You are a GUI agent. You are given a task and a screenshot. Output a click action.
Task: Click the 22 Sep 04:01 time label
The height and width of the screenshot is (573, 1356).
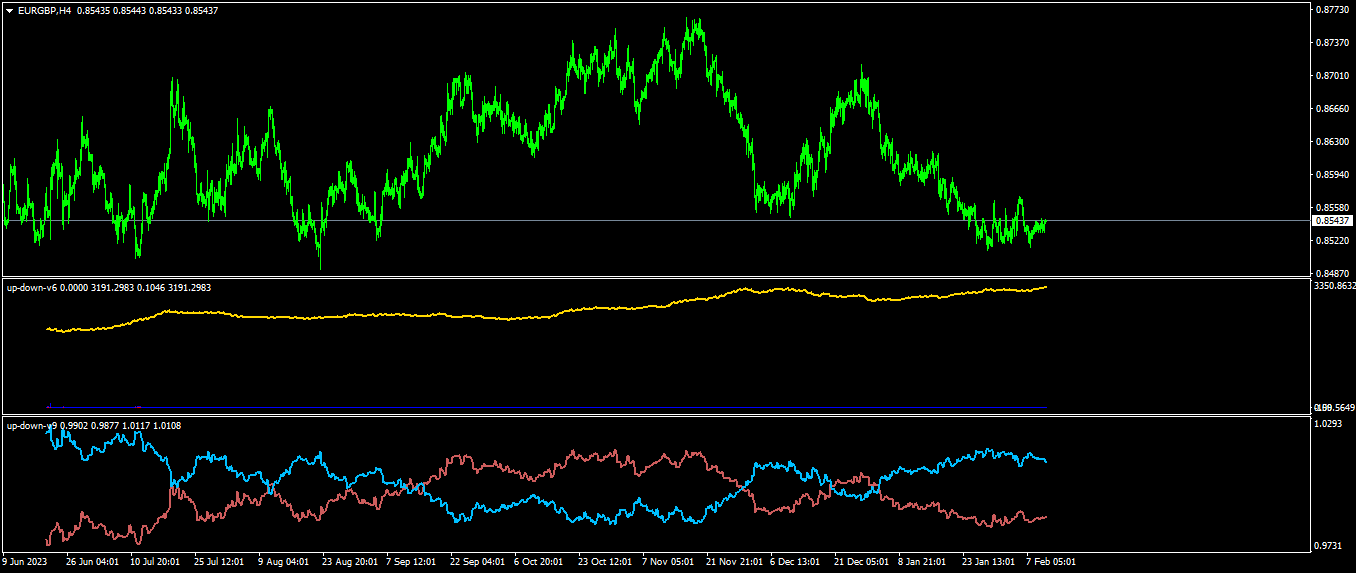477,562
